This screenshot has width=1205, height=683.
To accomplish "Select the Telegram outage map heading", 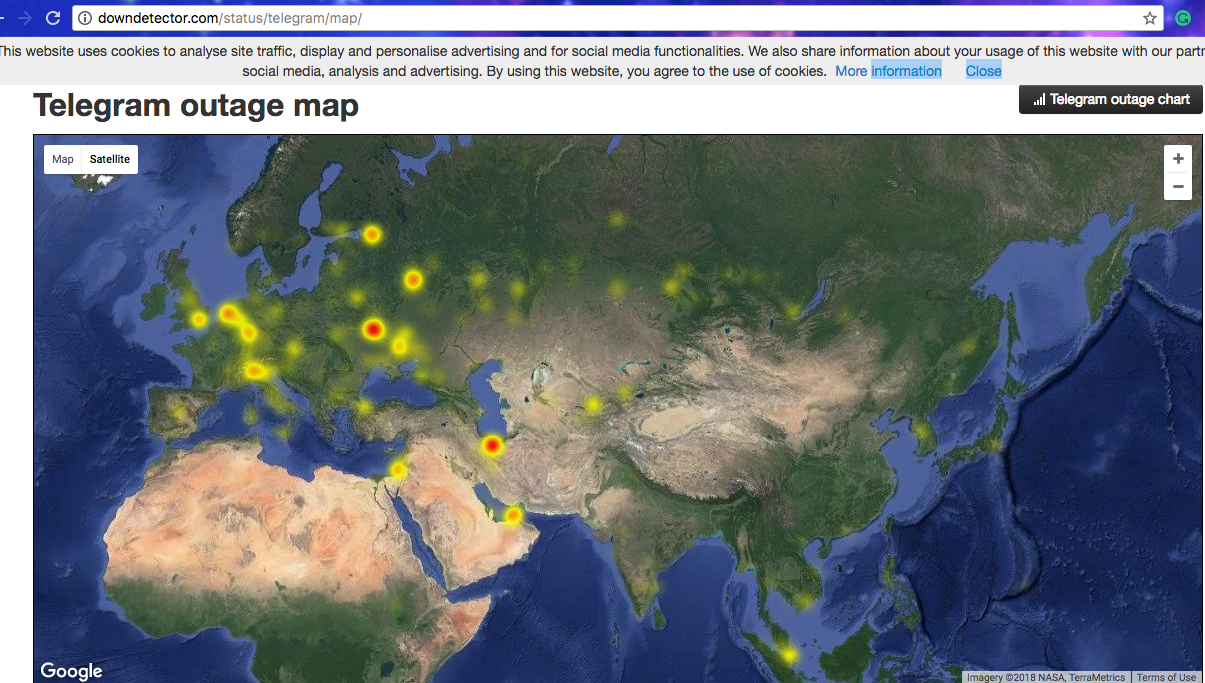I will click(x=196, y=105).
